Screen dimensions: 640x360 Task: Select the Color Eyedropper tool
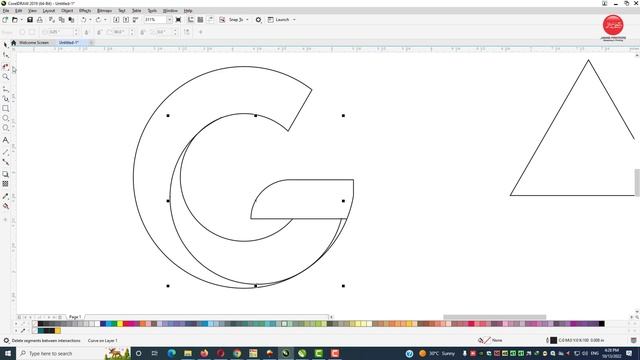pos(5,196)
